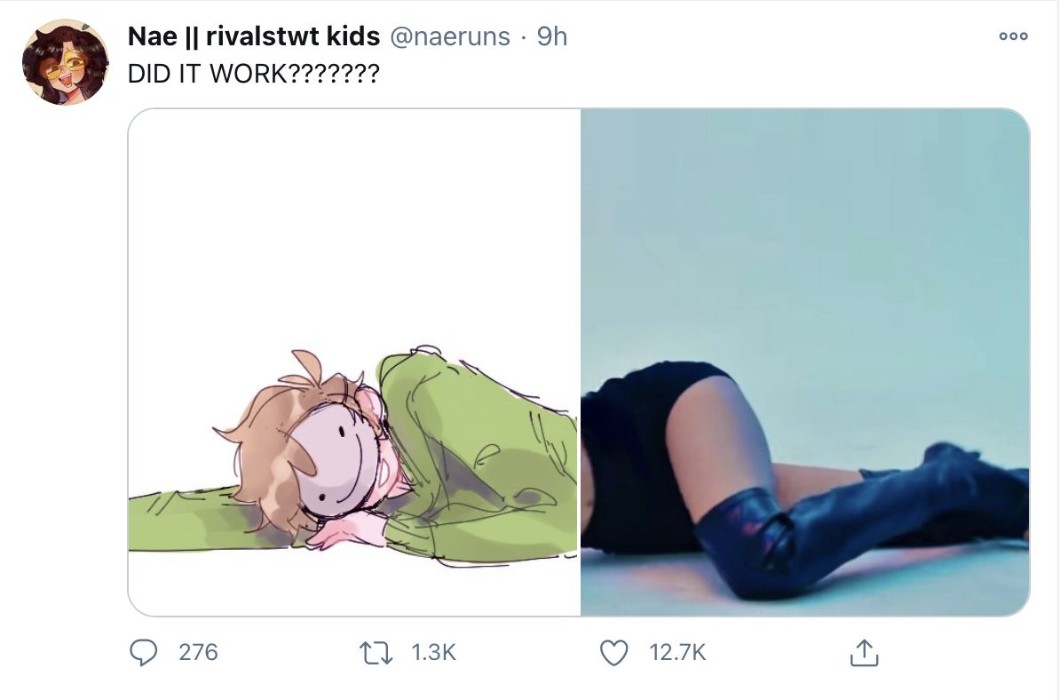
Task: Open the Nae profile avatar picture
Action: click(65, 62)
